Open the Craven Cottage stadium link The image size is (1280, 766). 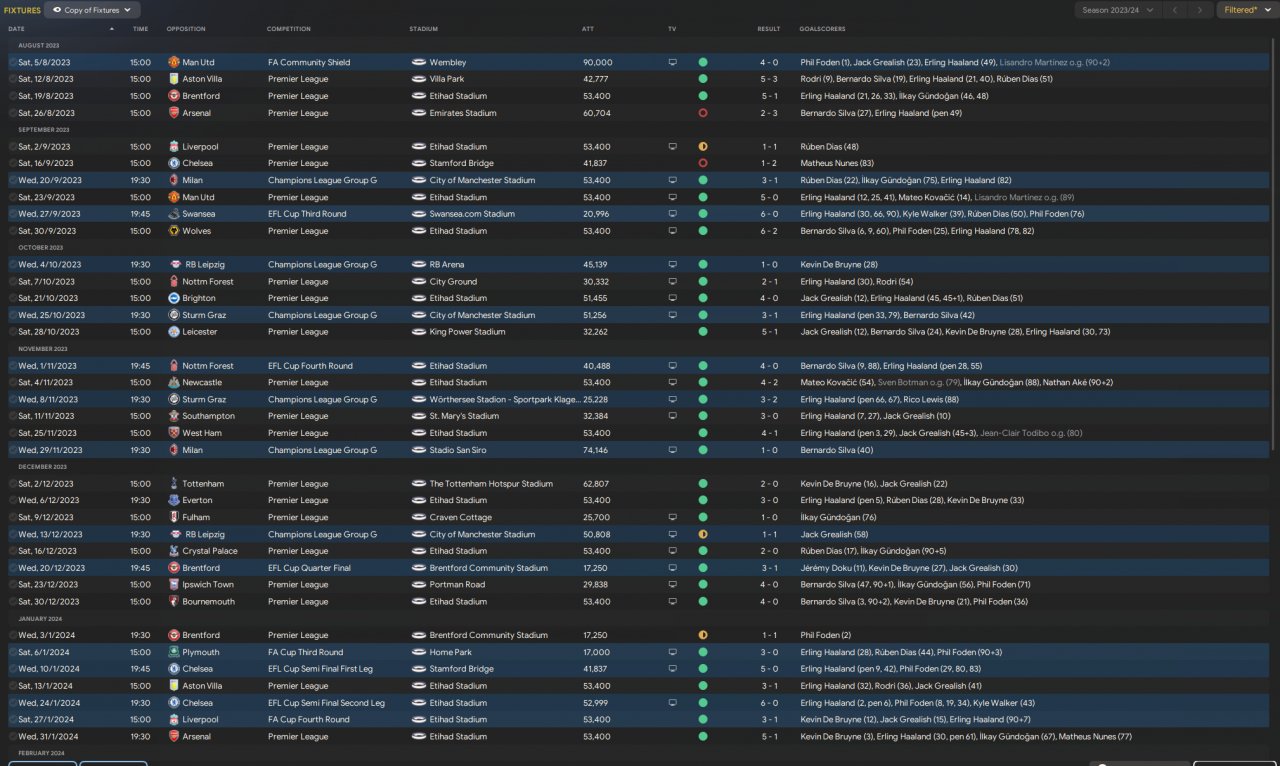click(461, 517)
